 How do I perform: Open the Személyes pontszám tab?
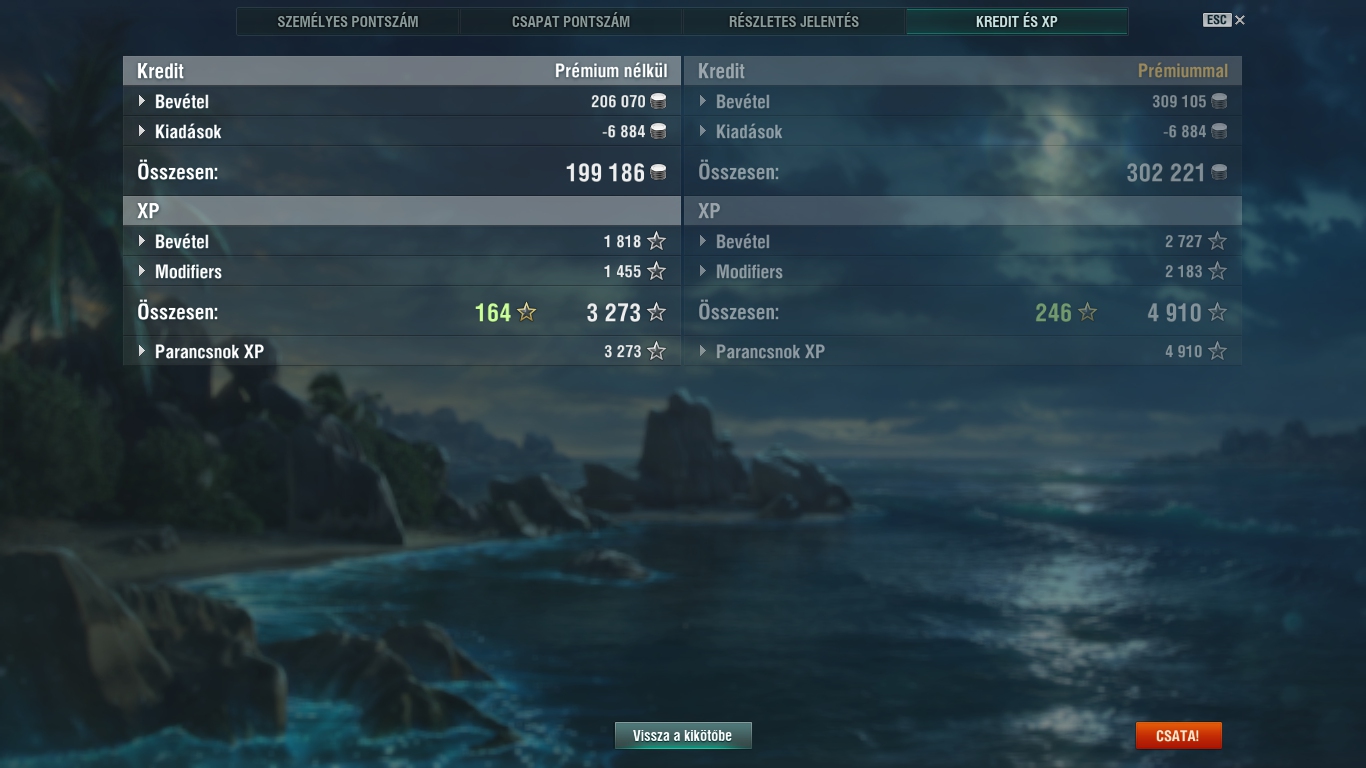pyautogui.click(x=348, y=21)
